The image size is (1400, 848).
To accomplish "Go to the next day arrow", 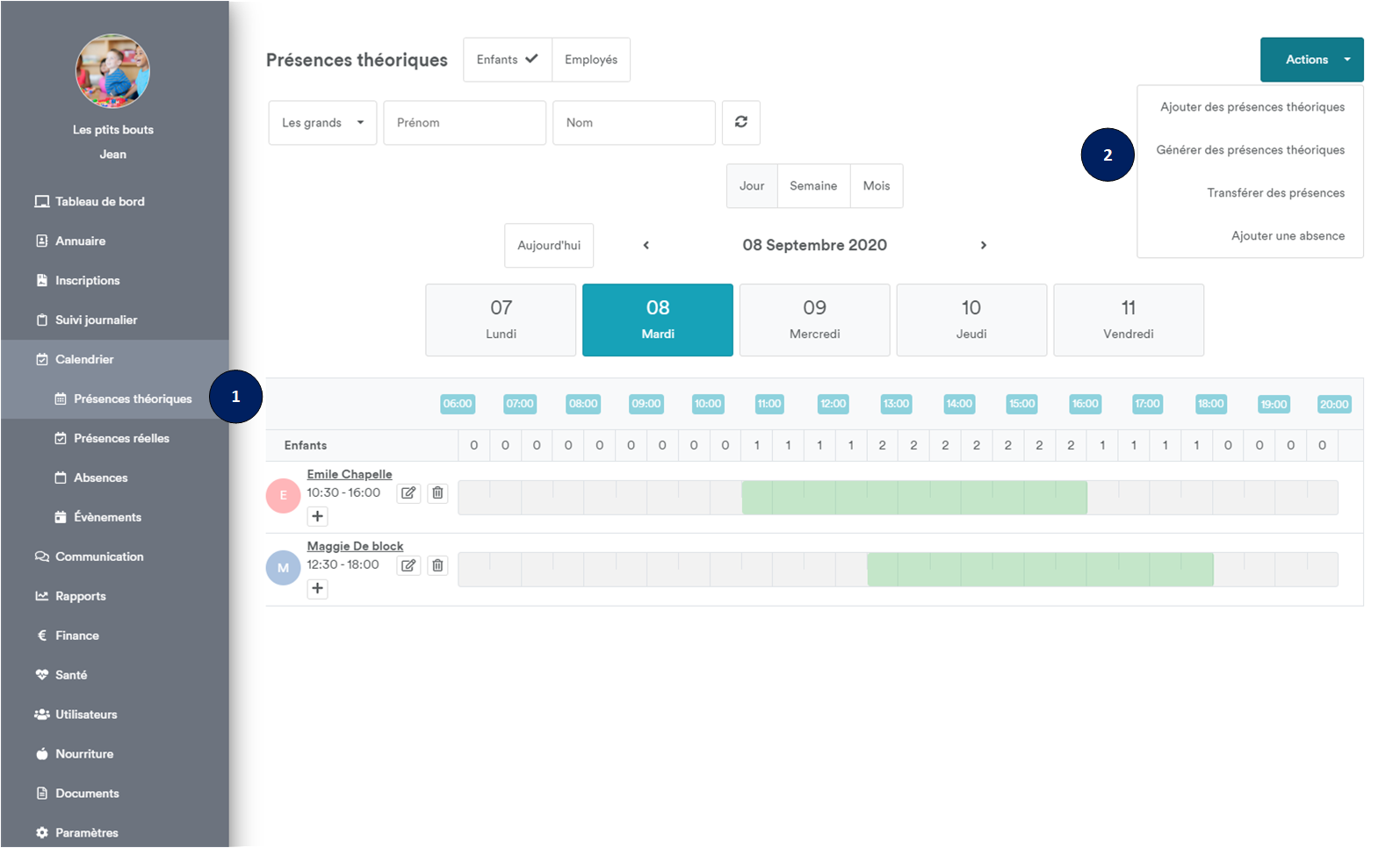I will 983,246.
